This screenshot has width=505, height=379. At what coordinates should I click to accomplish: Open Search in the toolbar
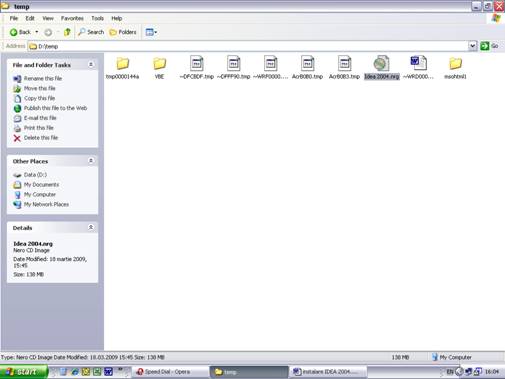point(91,32)
